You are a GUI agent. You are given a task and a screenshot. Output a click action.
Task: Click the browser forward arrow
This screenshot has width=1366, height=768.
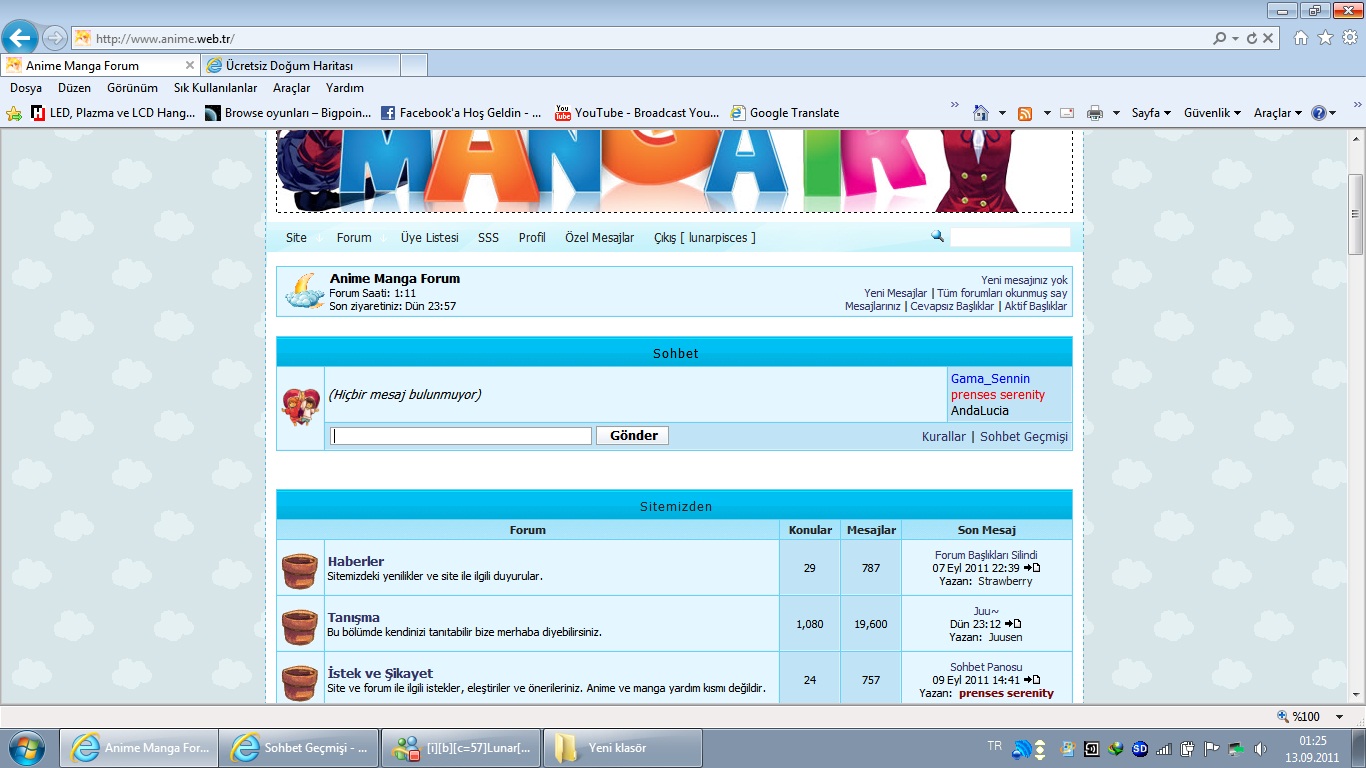point(55,38)
